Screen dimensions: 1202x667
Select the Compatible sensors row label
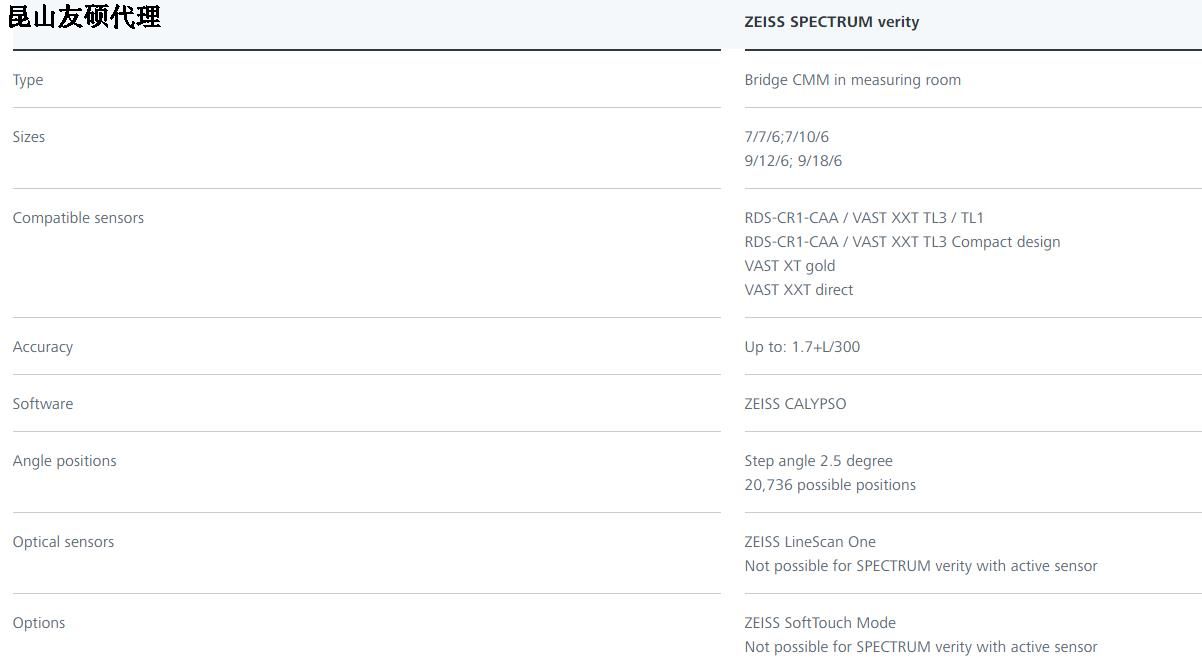click(x=78, y=218)
